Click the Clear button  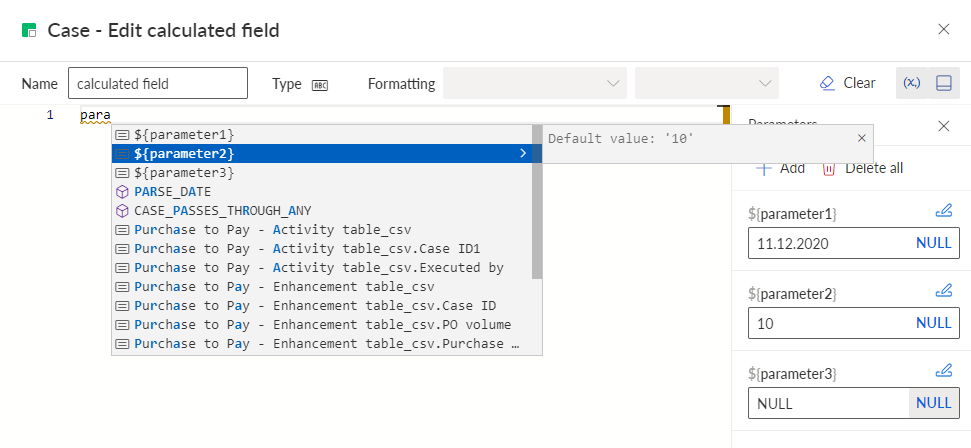(847, 83)
